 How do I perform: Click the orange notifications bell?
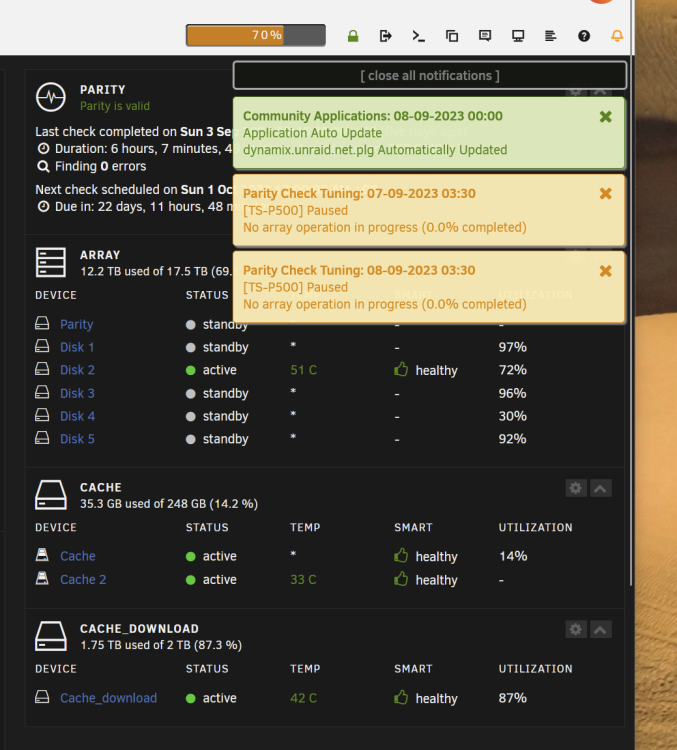pyautogui.click(x=617, y=36)
